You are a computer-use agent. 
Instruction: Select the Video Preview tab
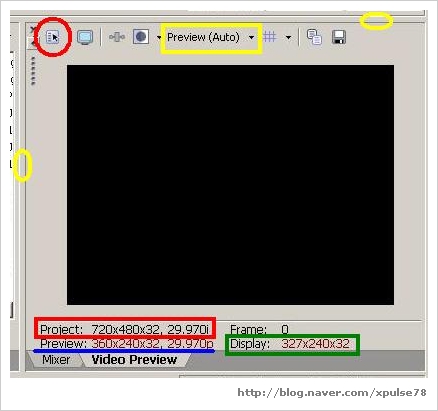(134, 360)
